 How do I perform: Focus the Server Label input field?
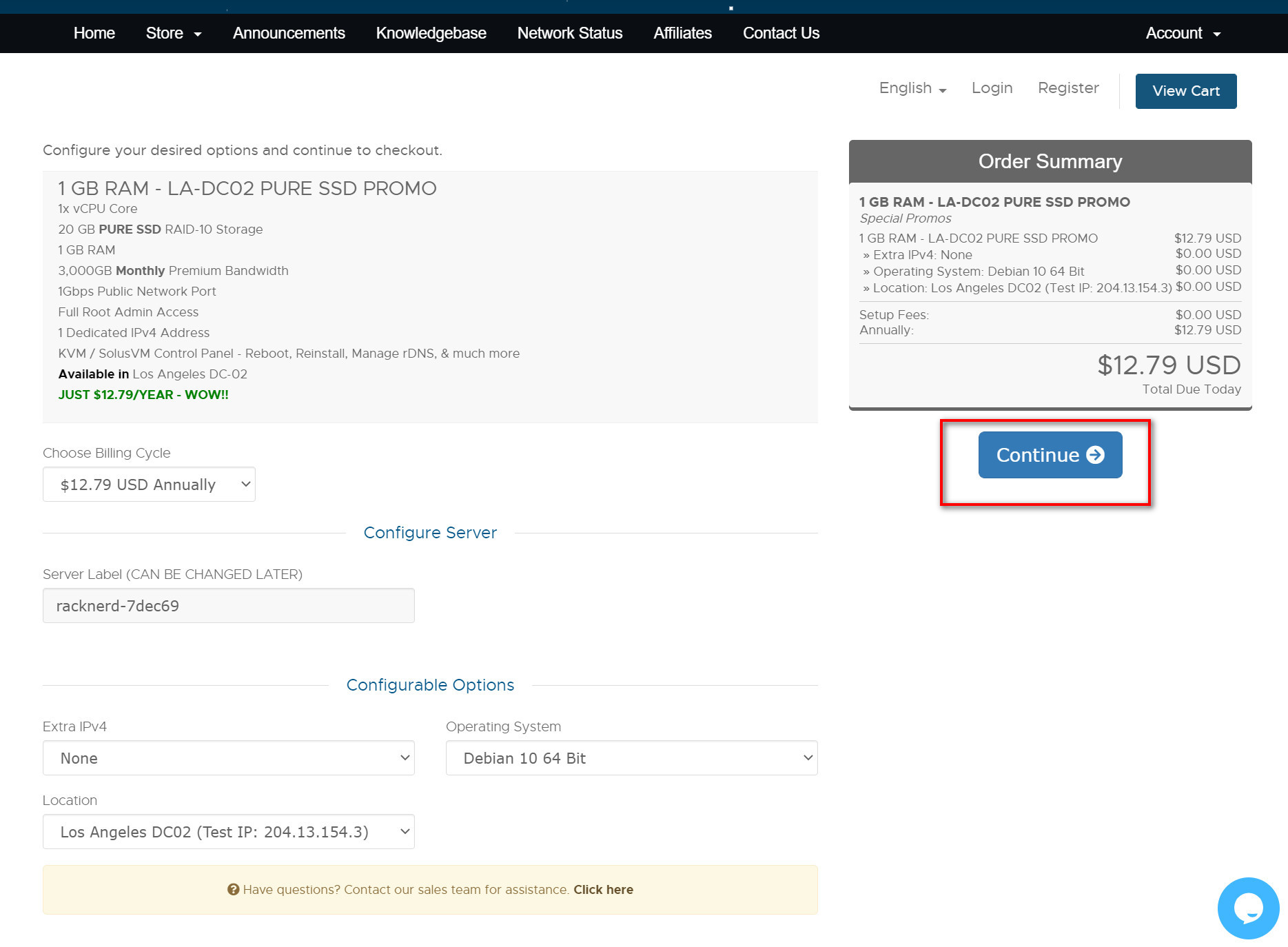point(228,606)
